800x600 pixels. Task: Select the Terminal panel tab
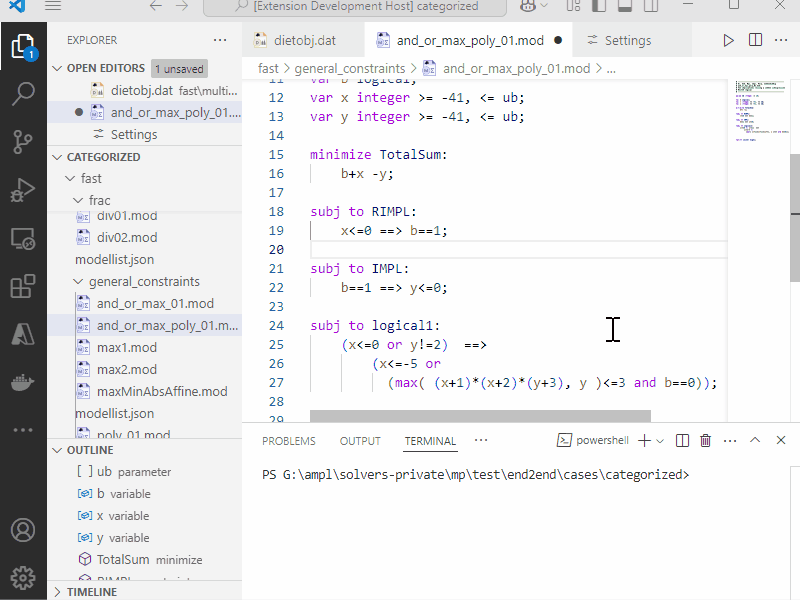point(430,441)
